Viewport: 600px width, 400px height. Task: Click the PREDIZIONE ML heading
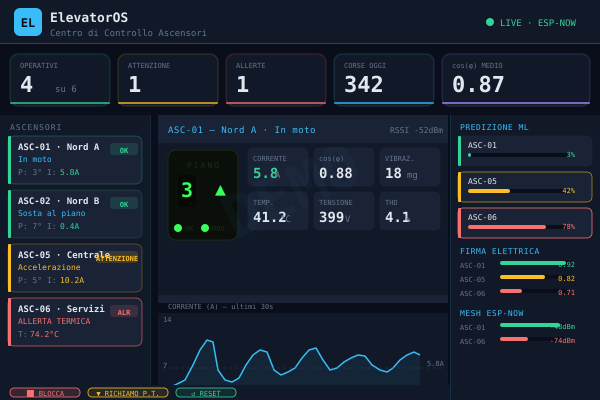(494, 127)
